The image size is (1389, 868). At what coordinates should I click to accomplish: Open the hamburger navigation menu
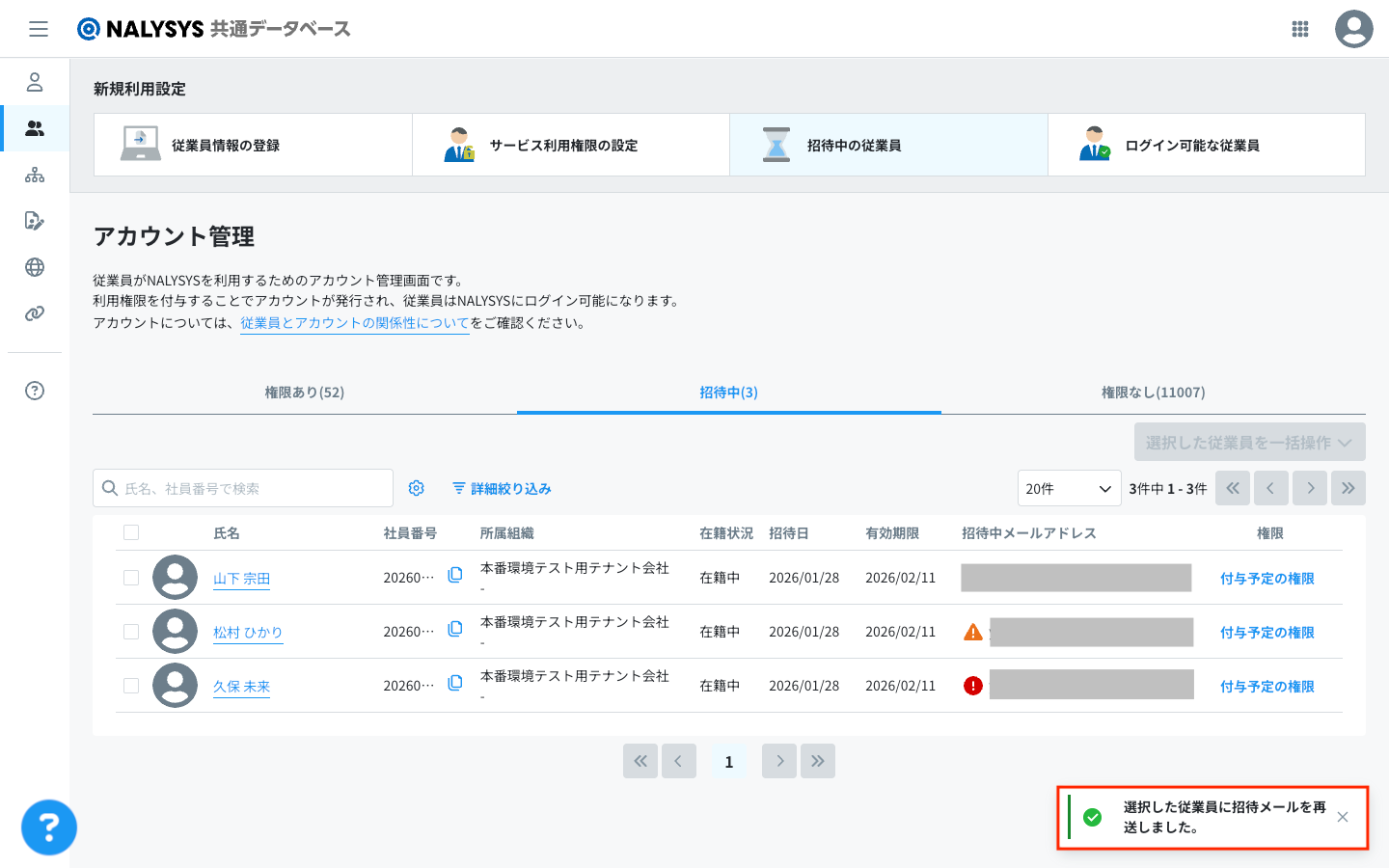pos(39,29)
